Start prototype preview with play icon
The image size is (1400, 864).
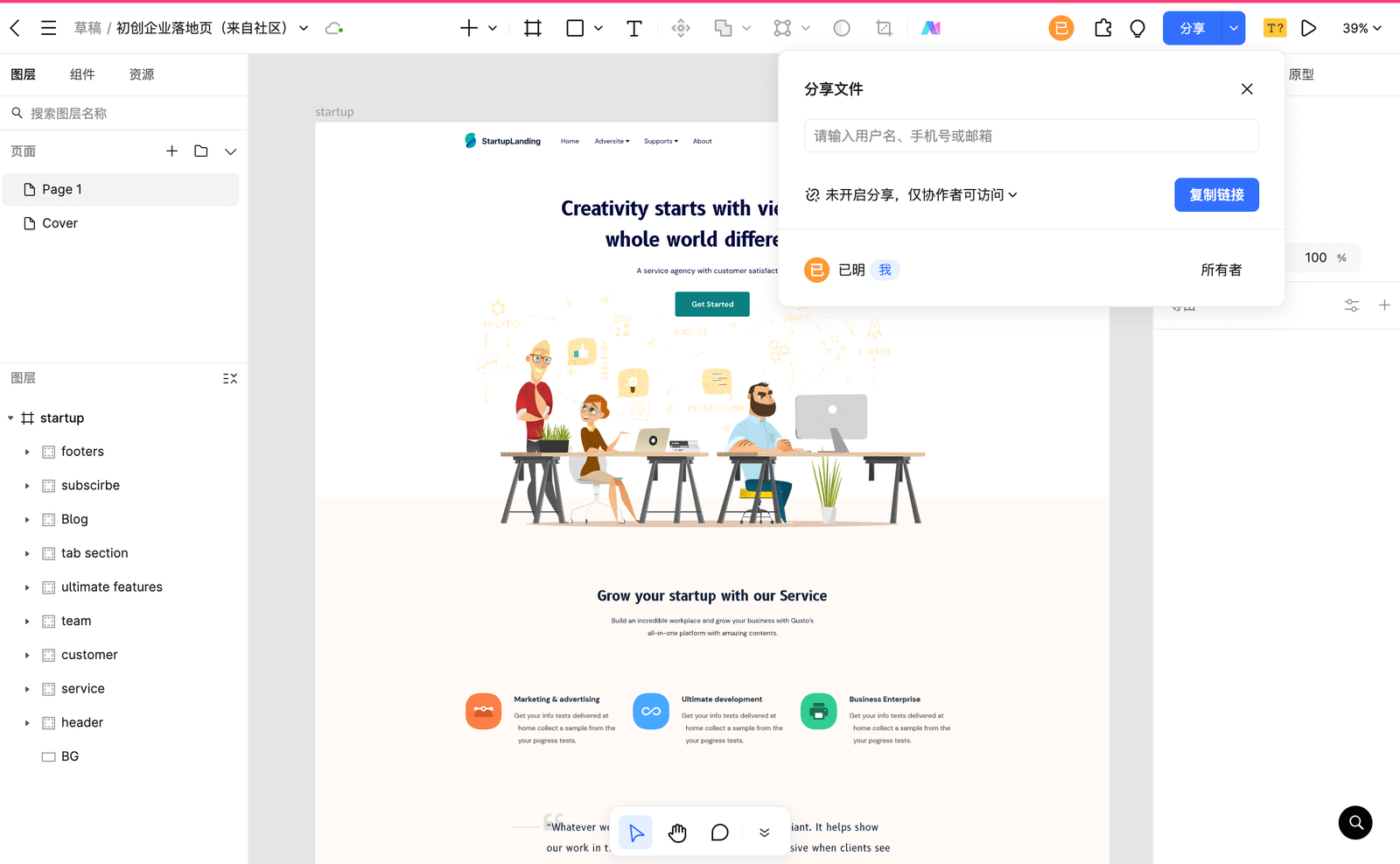coord(1308,28)
